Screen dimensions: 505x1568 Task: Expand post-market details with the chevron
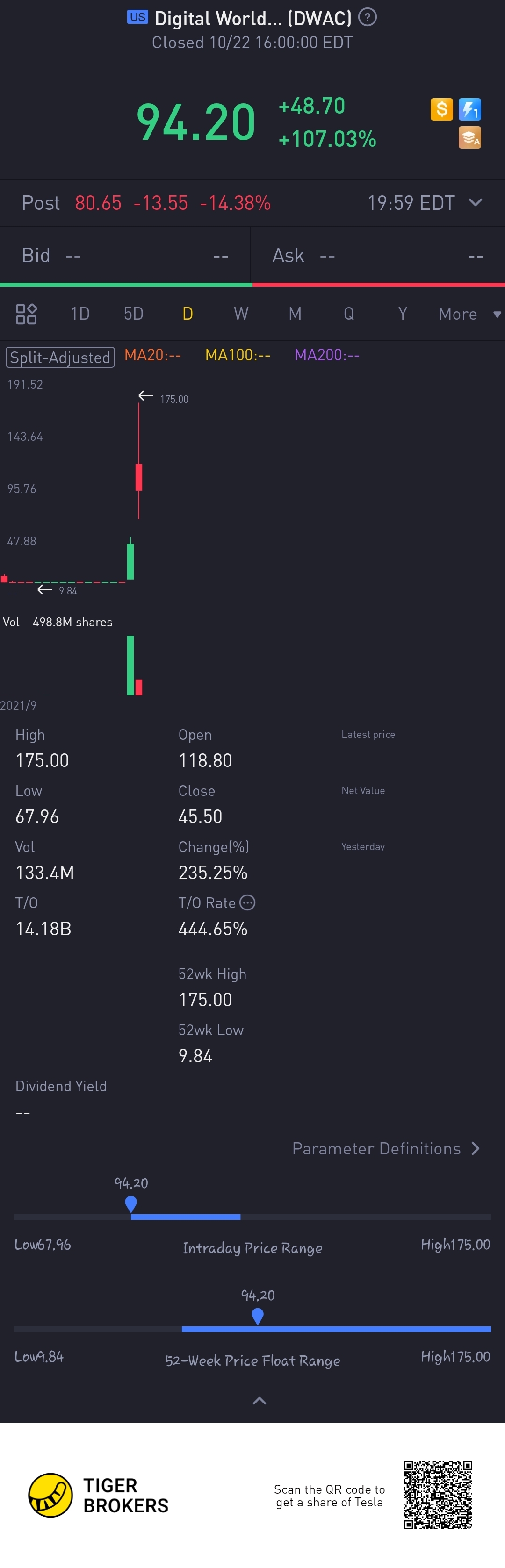pyautogui.click(x=476, y=203)
